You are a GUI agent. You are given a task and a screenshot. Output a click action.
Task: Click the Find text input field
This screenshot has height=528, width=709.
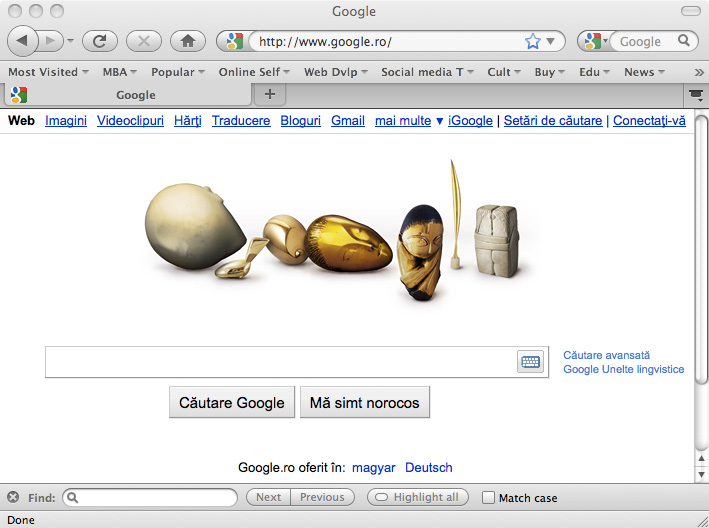click(x=150, y=497)
